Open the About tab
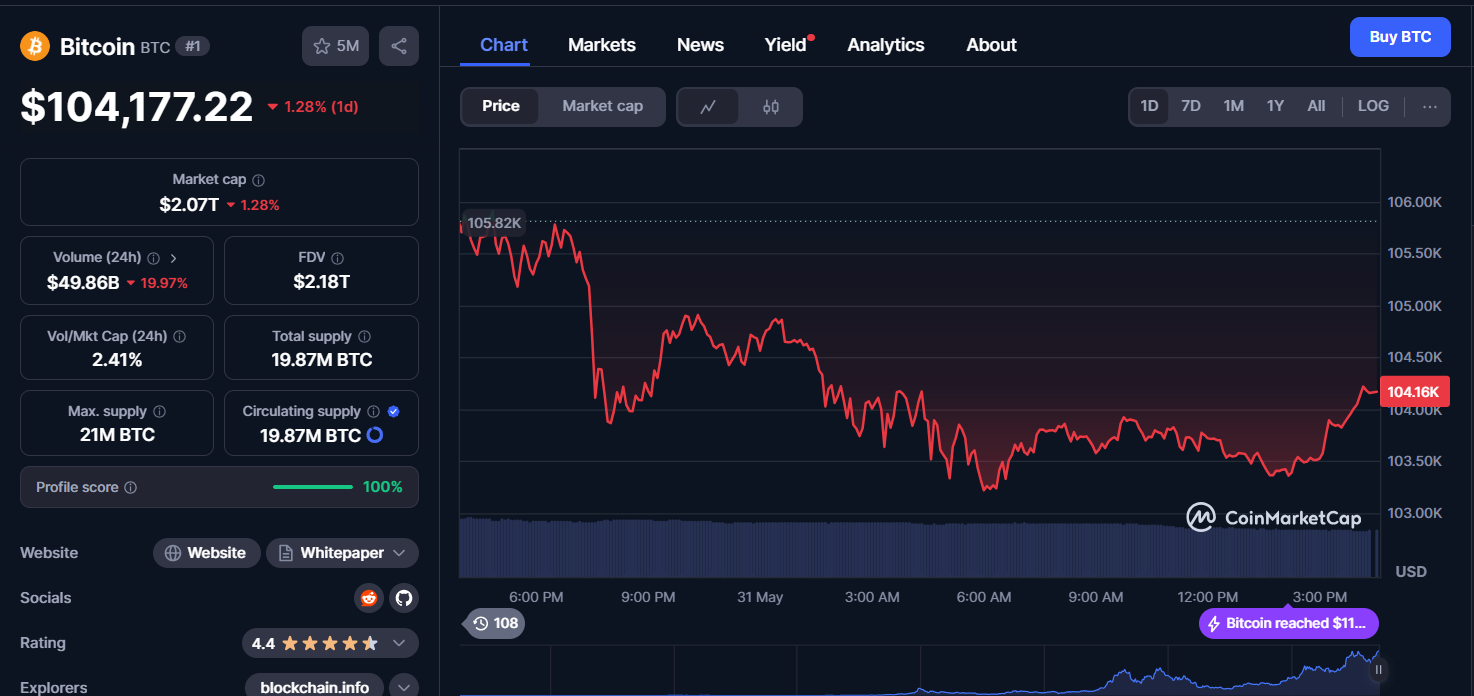The height and width of the screenshot is (696, 1474). point(991,45)
